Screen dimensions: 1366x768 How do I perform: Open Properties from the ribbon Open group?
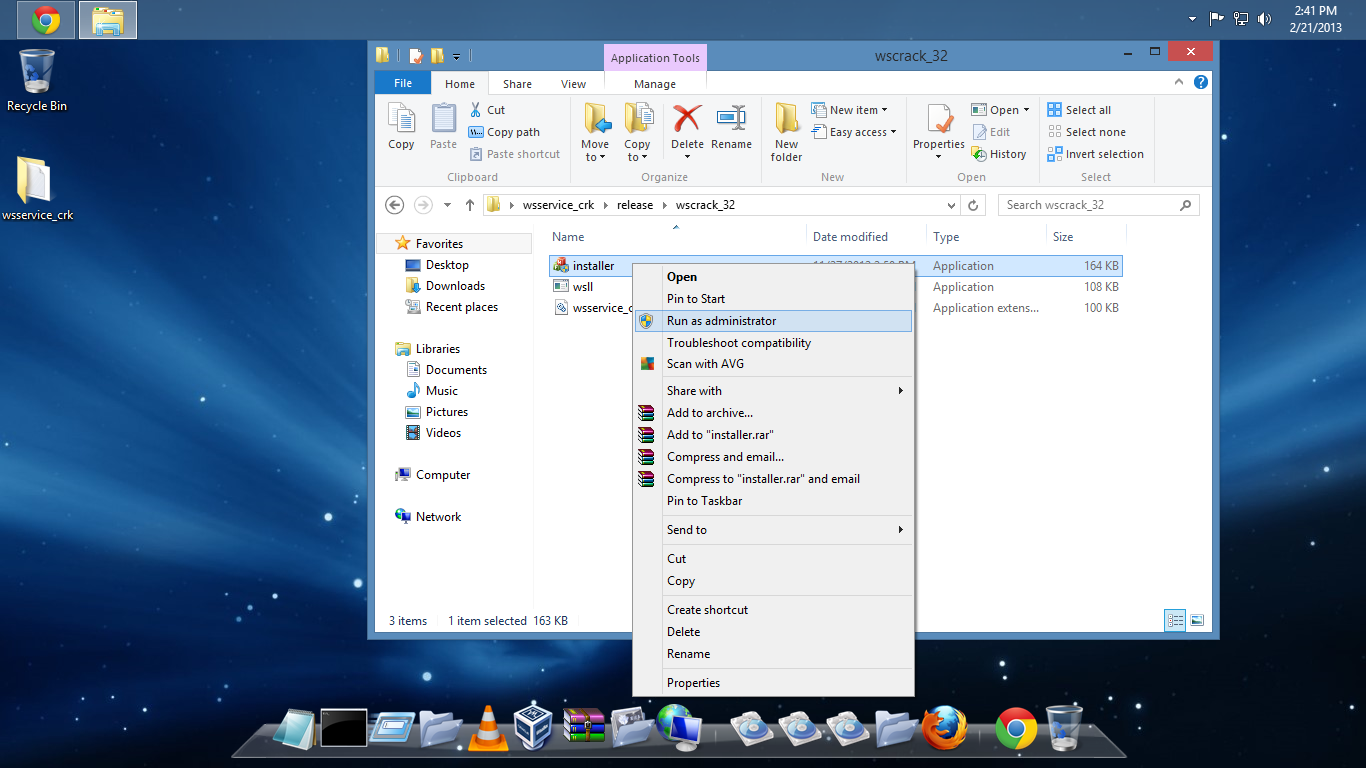[x=937, y=127]
